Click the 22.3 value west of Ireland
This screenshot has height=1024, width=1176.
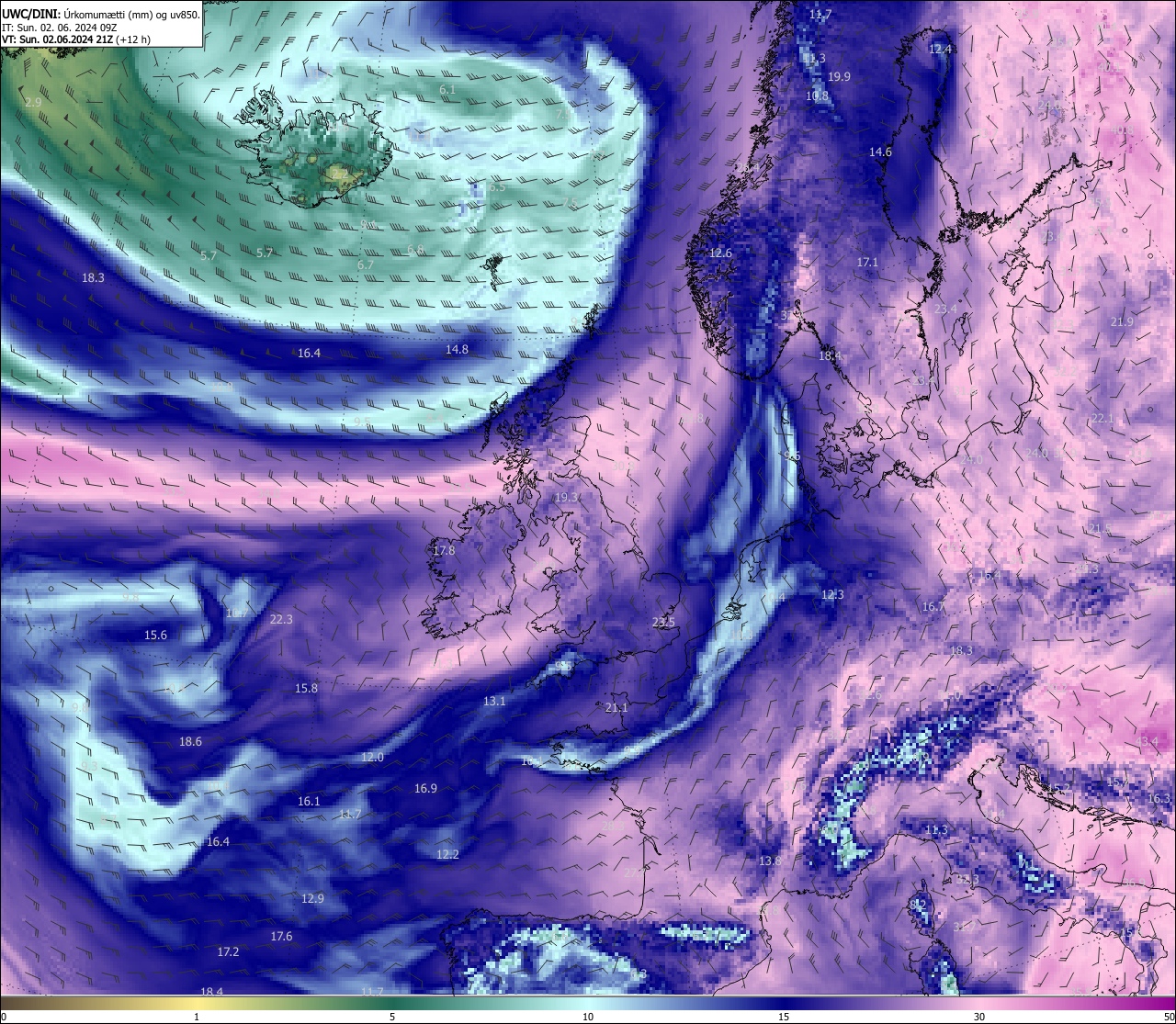(281, 620)
